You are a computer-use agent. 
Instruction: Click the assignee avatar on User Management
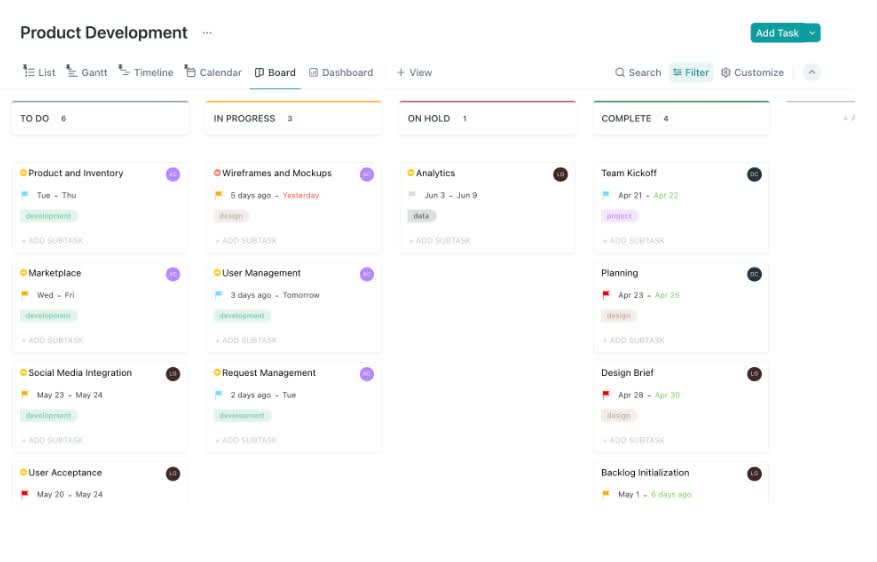pos(367,274)
